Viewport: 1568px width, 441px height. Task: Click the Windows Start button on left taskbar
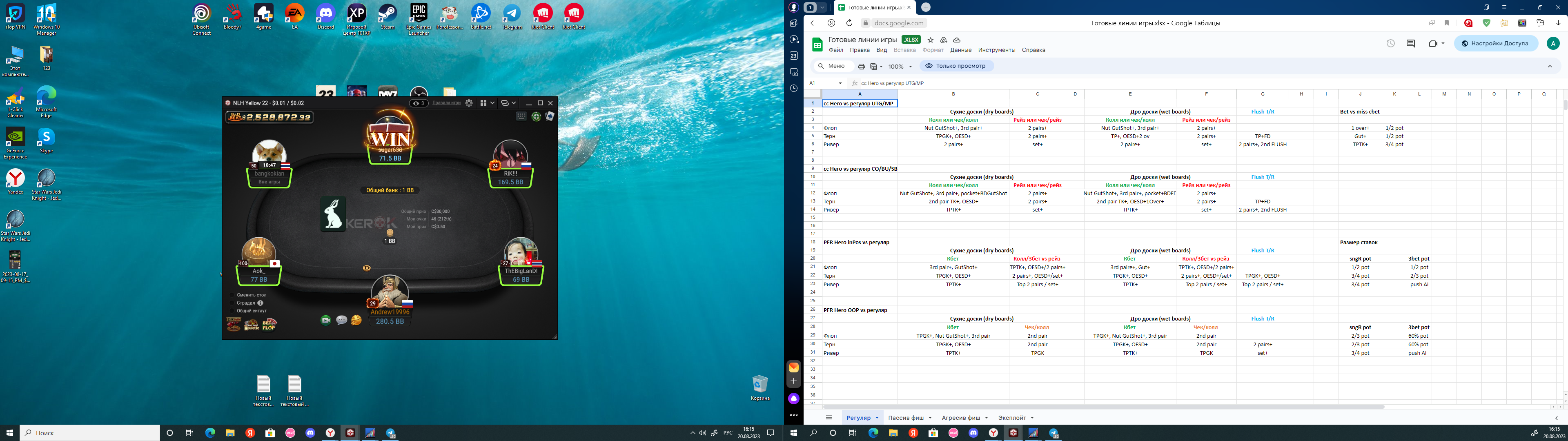click(x=10, y=433)
